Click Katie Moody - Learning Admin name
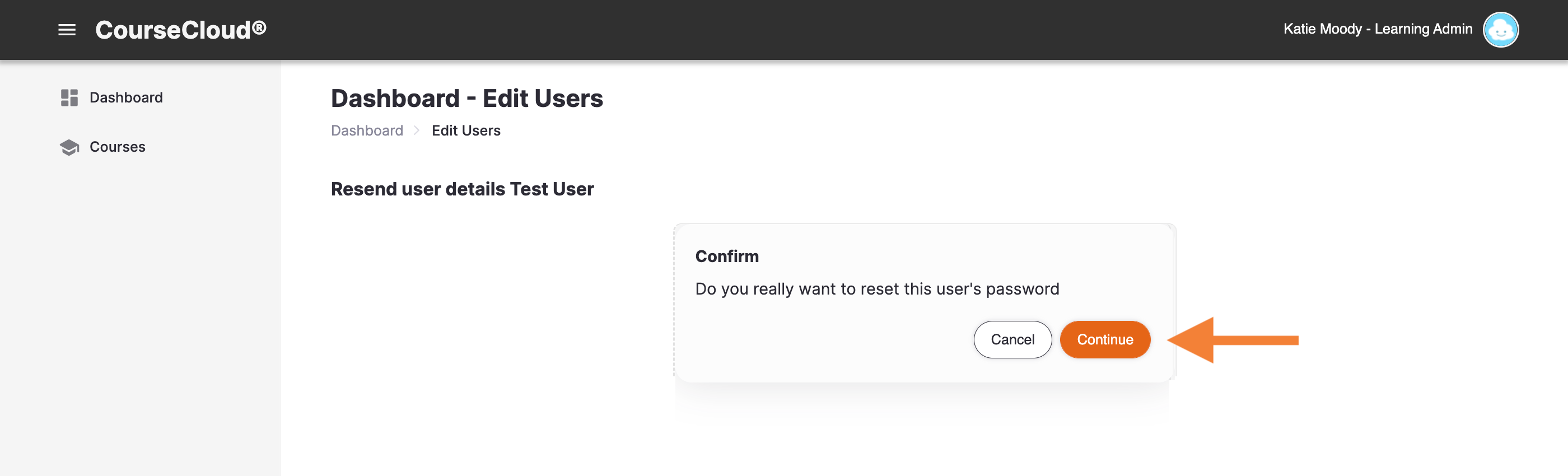The width and height of the screenshot is (1568, 476). coord(1378,29)
